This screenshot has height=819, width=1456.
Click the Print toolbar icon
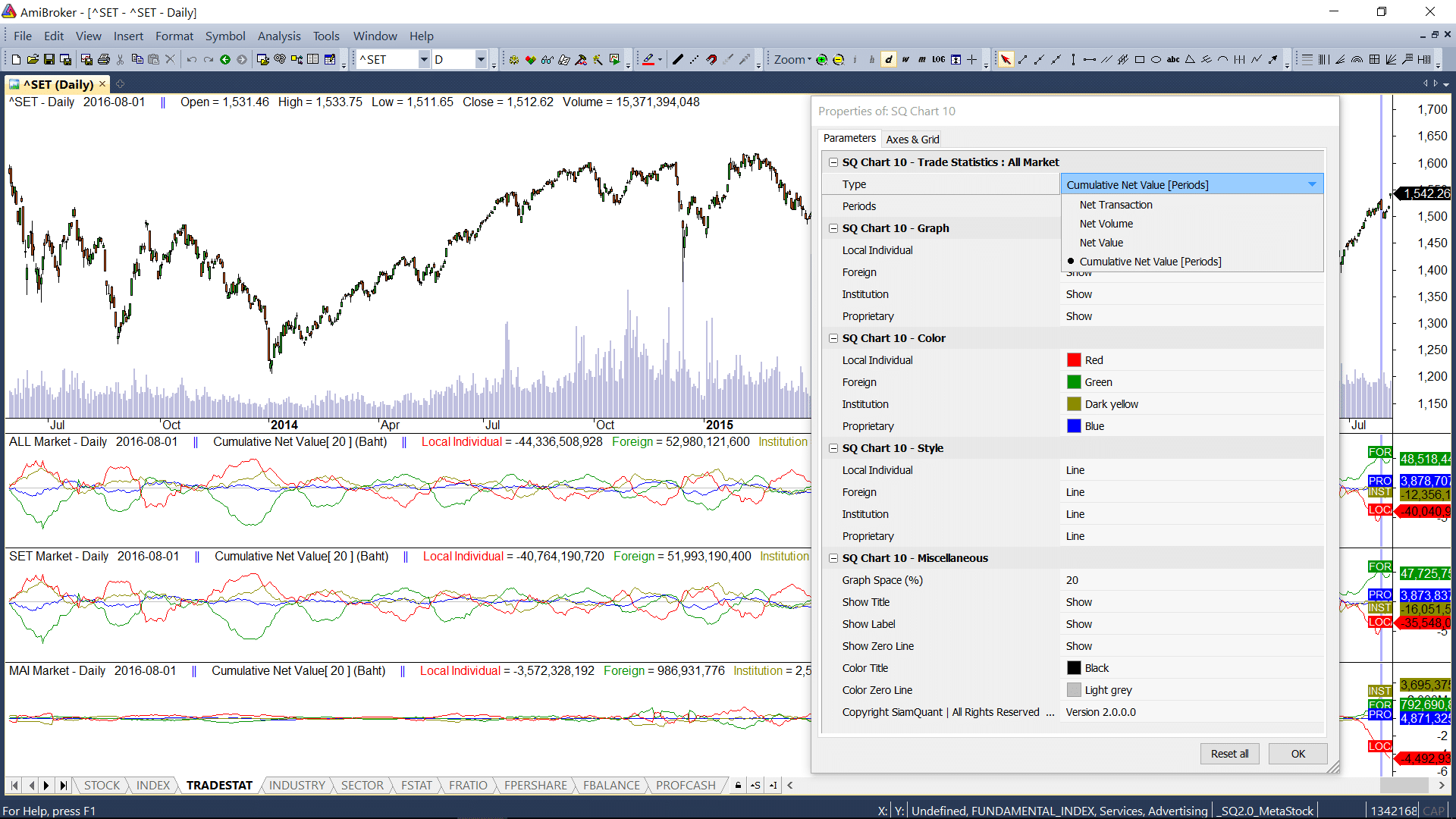104,59
